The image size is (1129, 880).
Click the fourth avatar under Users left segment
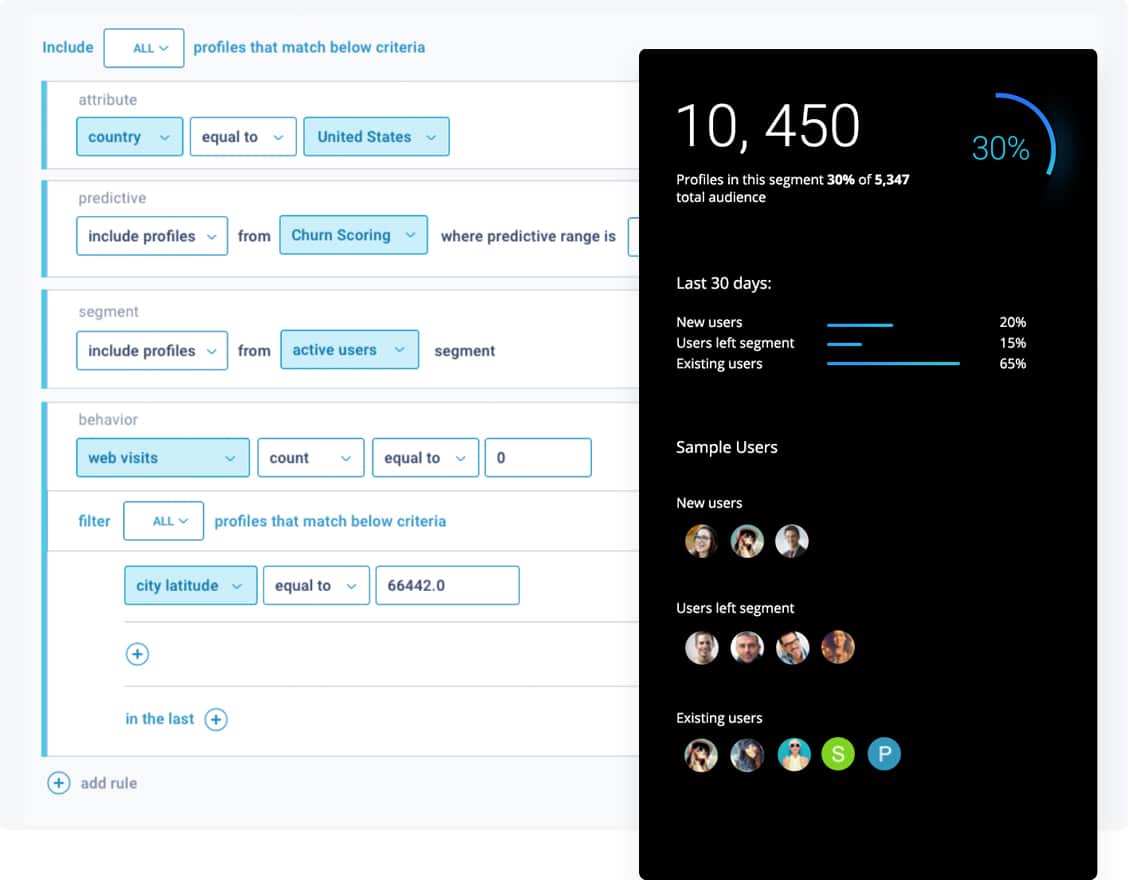point(838,647)
